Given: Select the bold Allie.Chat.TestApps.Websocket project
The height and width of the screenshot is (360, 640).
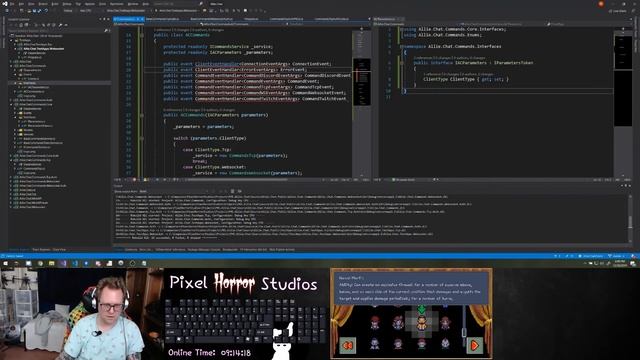Looking at the screenshot, I should (x=44, y=49).
